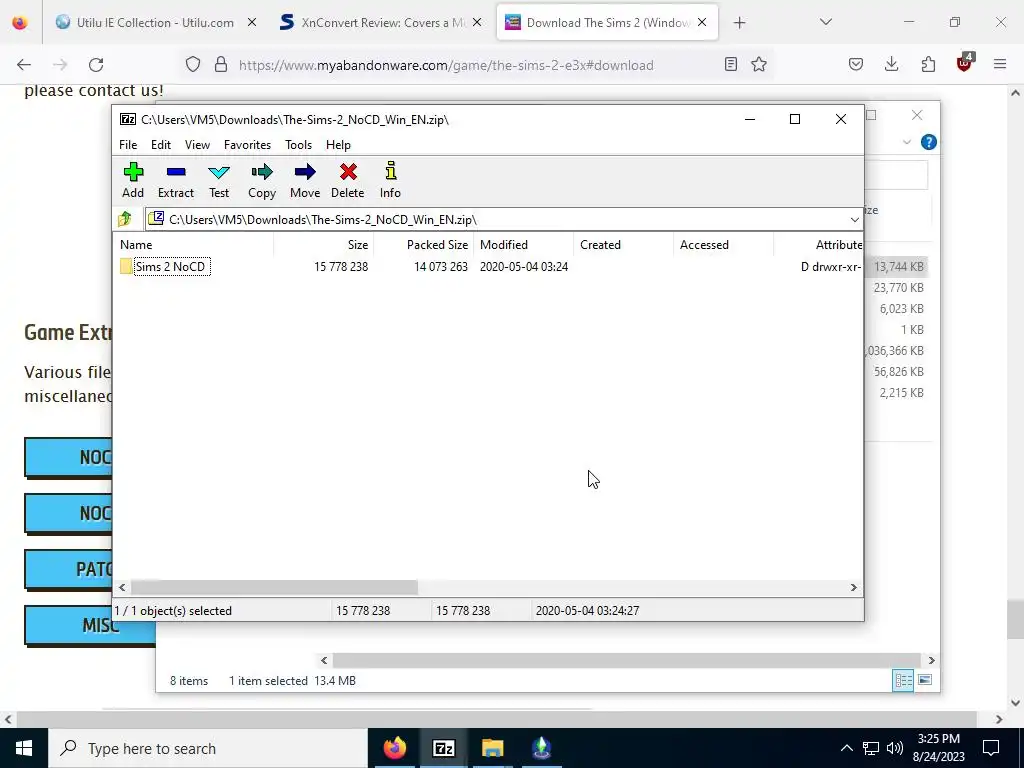Click the 7-Zip horizontal scrollbar thumb
Screen dimensions: 1024x768
[x=274, y=588]
